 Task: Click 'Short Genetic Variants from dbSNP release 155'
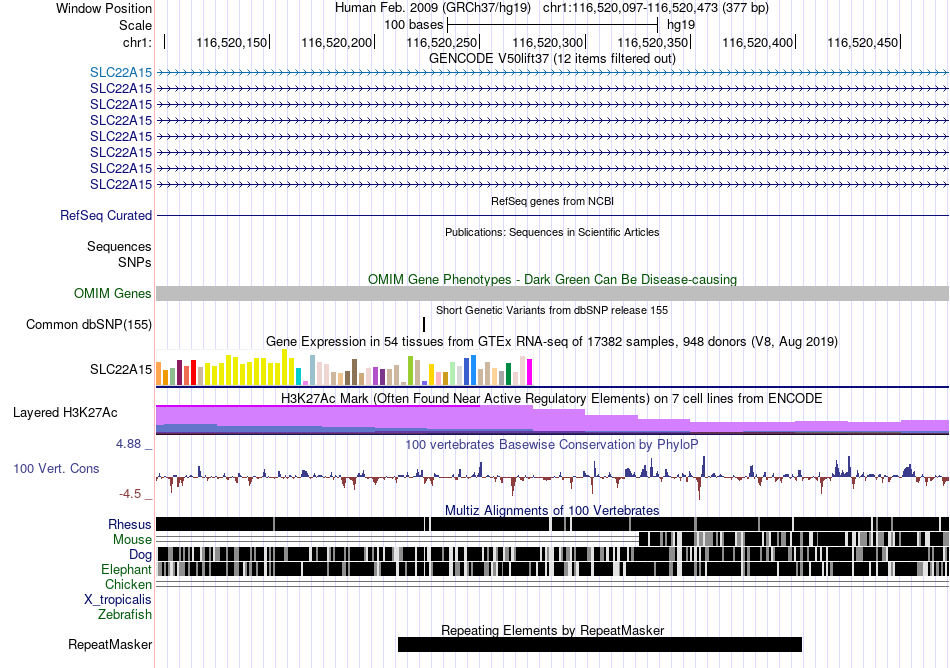(x=552, y=310)
